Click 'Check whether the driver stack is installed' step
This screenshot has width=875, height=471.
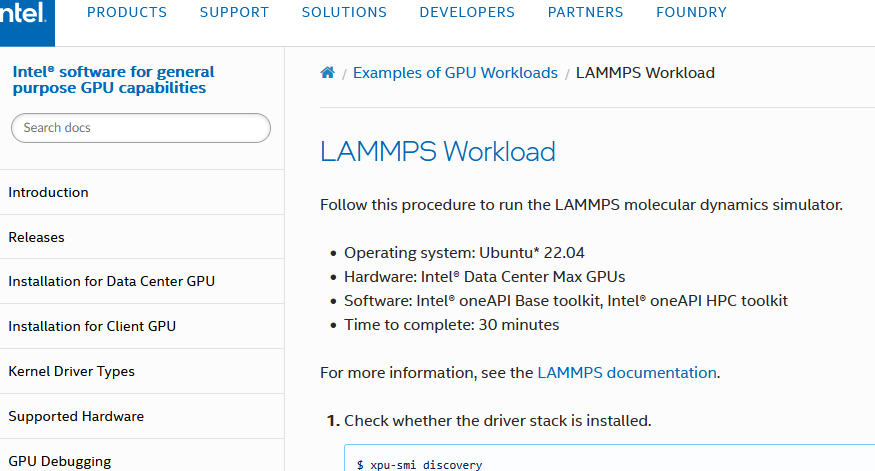click(x=498, y=421)
